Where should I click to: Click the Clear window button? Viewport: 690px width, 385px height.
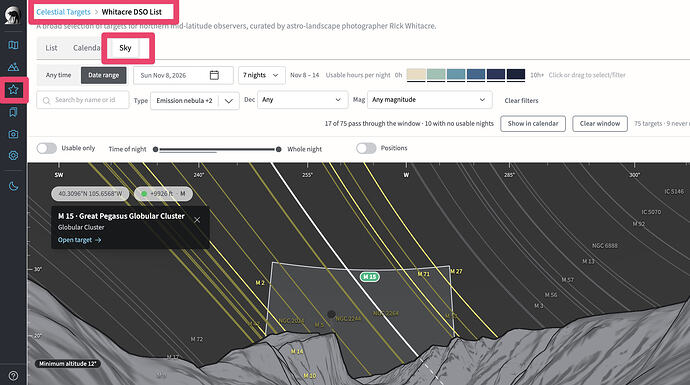click(600, 124)
